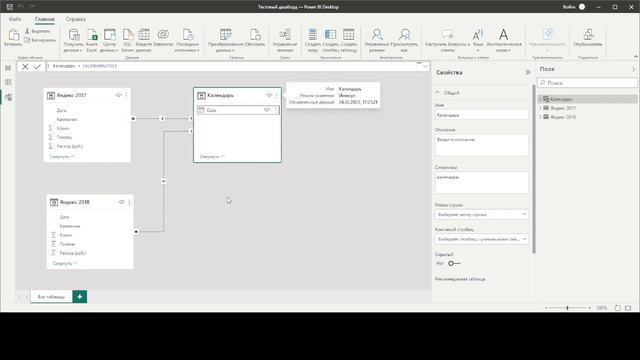640x360 pixels.
Task: Open Центр данных in the ribbon
Action: [109, 40]
